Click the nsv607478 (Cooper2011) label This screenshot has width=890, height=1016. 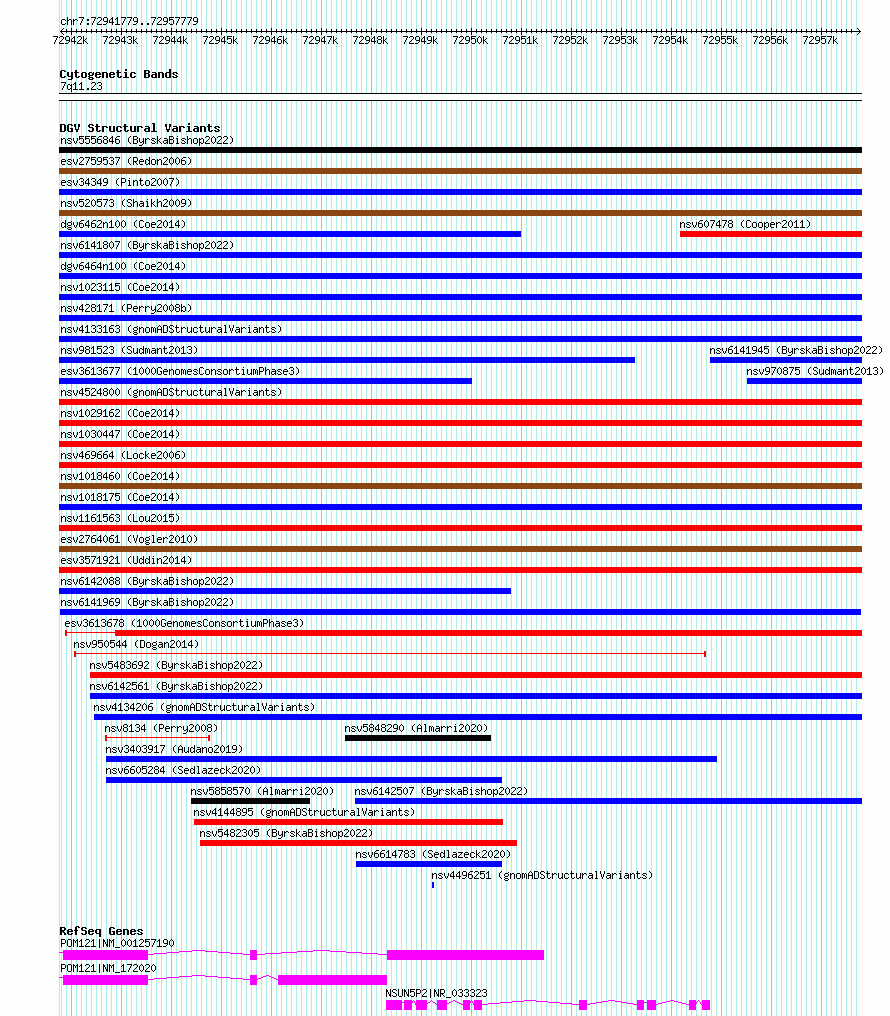745,224
